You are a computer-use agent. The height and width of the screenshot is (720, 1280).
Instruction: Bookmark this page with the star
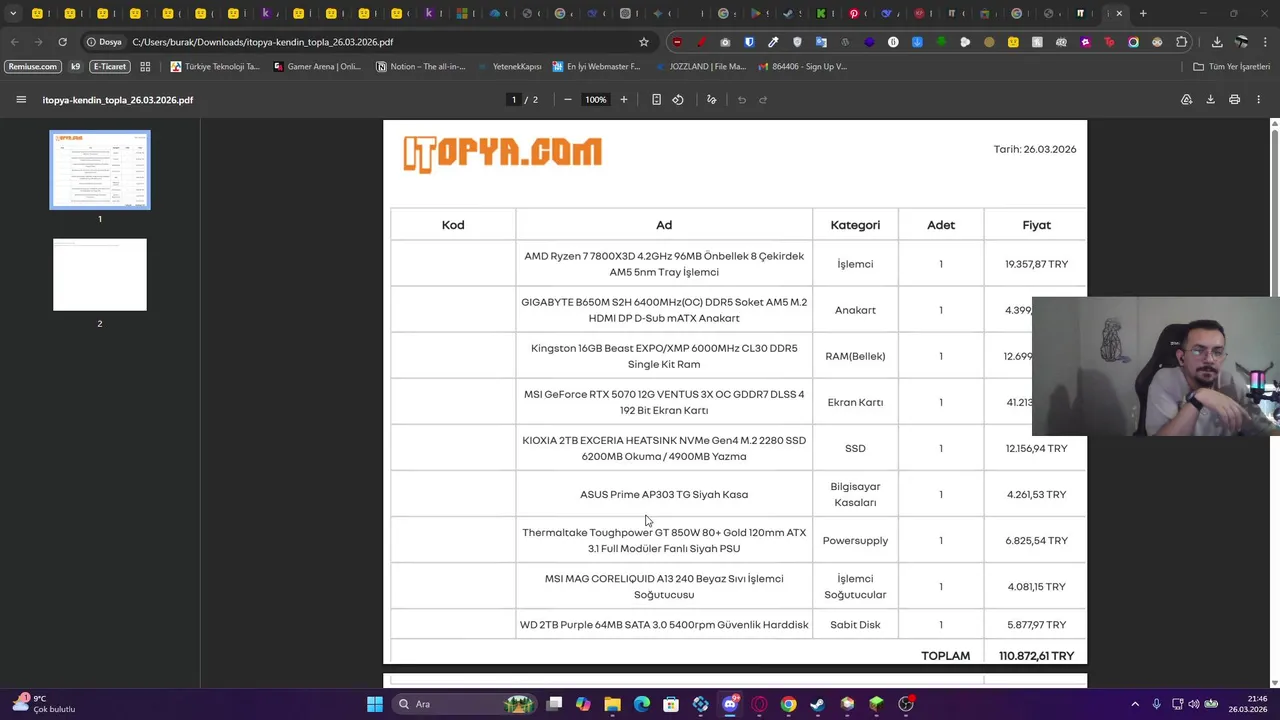(x=644, y=42)
